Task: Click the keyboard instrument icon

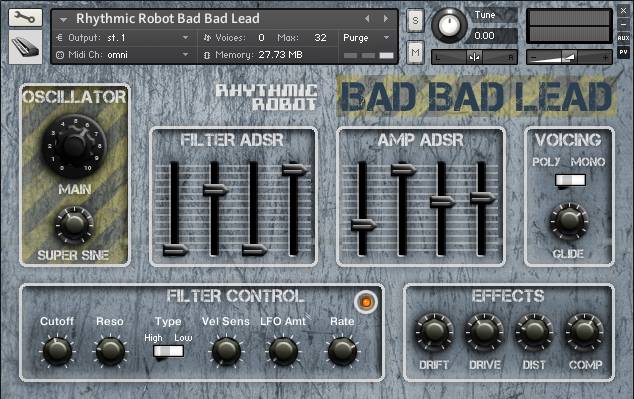Action: pos(25,47)
